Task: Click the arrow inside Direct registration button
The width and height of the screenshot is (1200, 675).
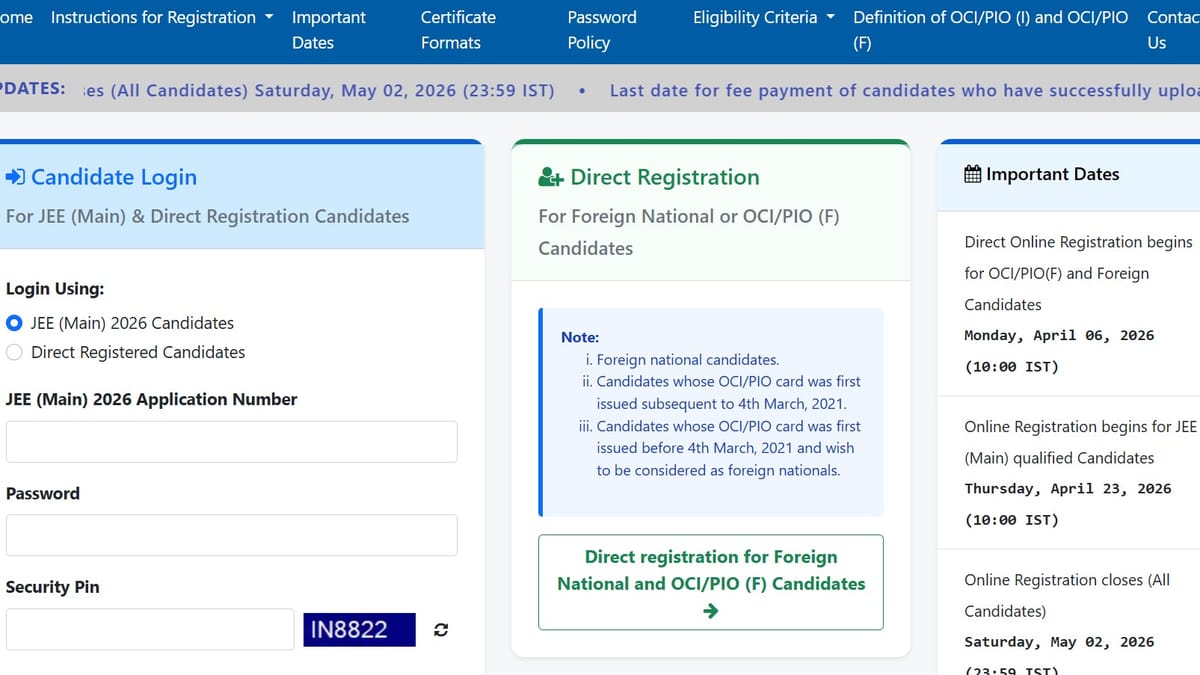Action: 711,610
